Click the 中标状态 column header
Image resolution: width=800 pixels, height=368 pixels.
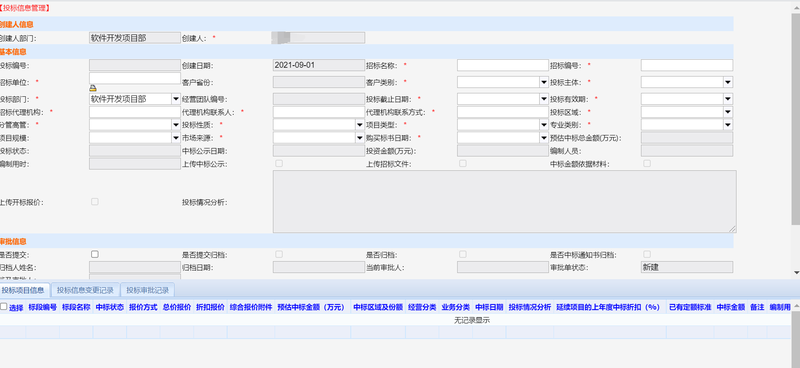click(110, 307)
